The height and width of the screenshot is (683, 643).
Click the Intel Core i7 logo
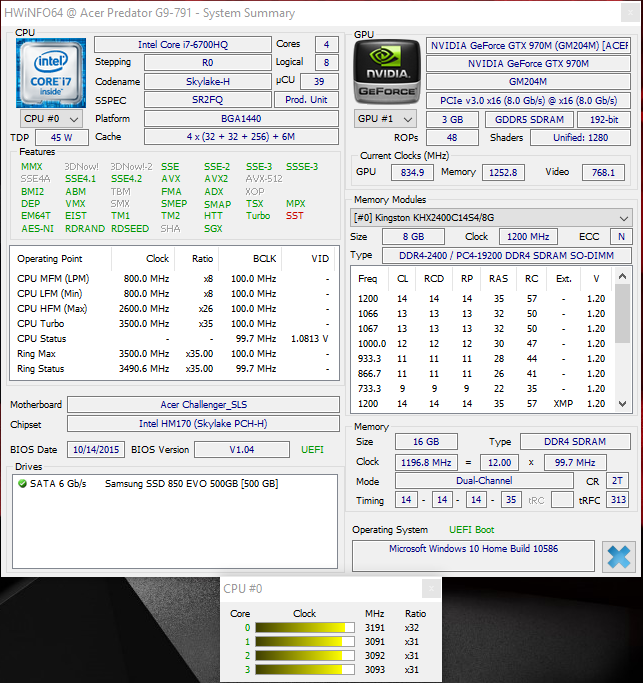tap(51, 73)
